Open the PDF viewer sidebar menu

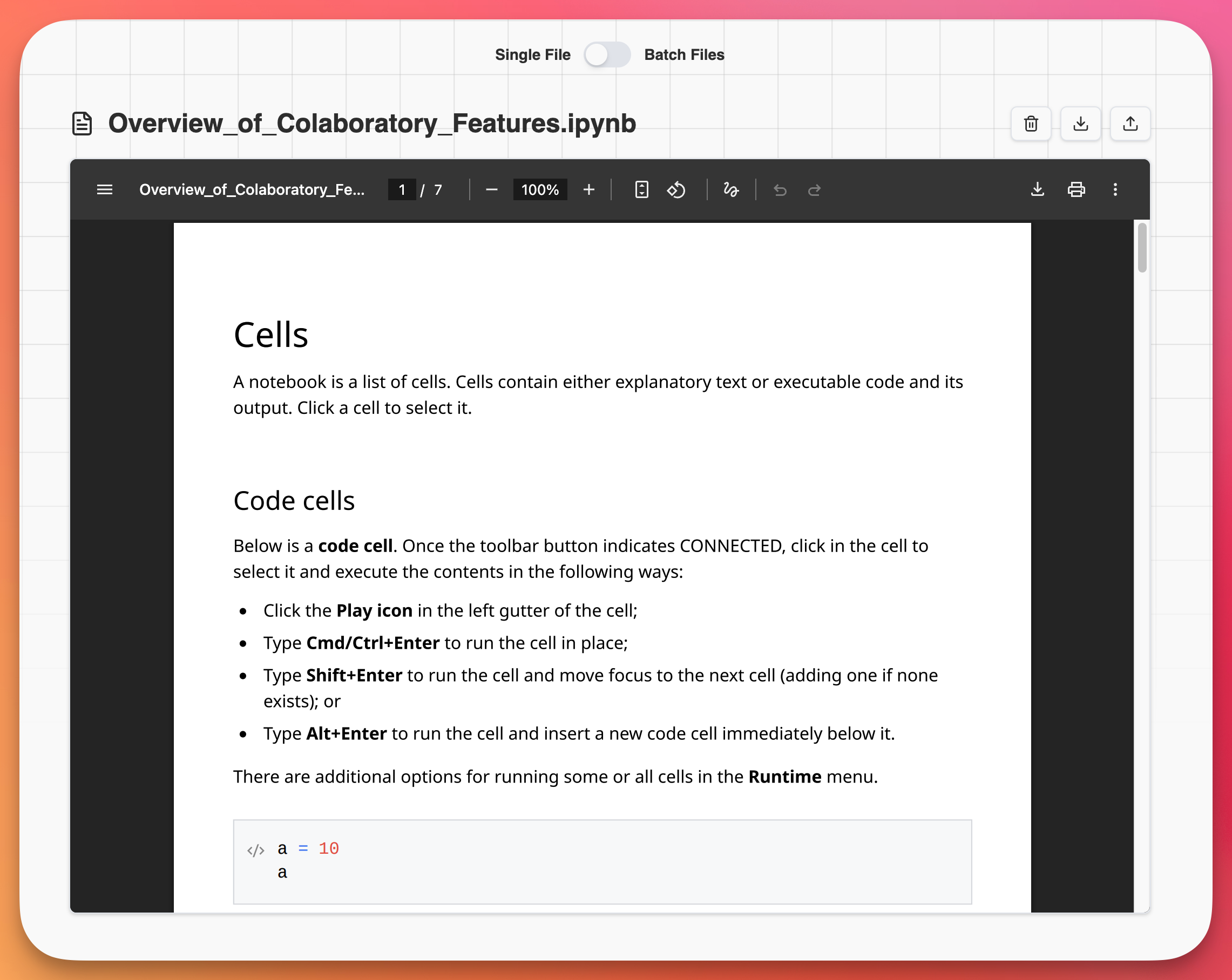point(105,189)
